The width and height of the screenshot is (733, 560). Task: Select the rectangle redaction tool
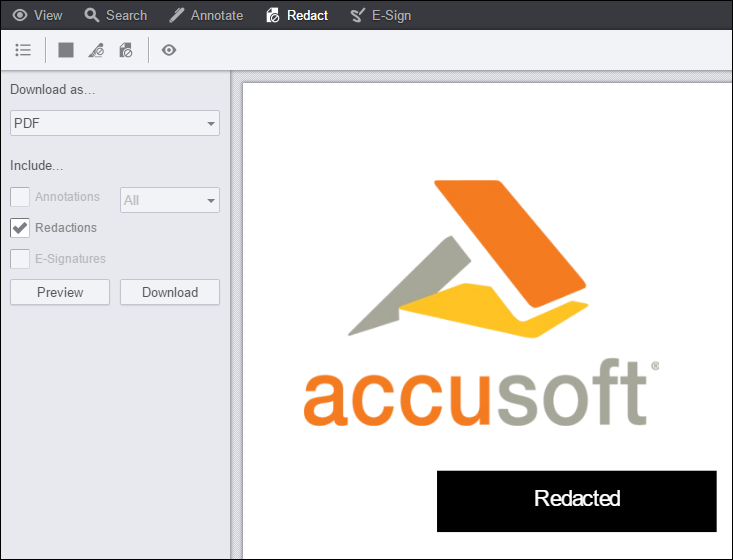66,50
